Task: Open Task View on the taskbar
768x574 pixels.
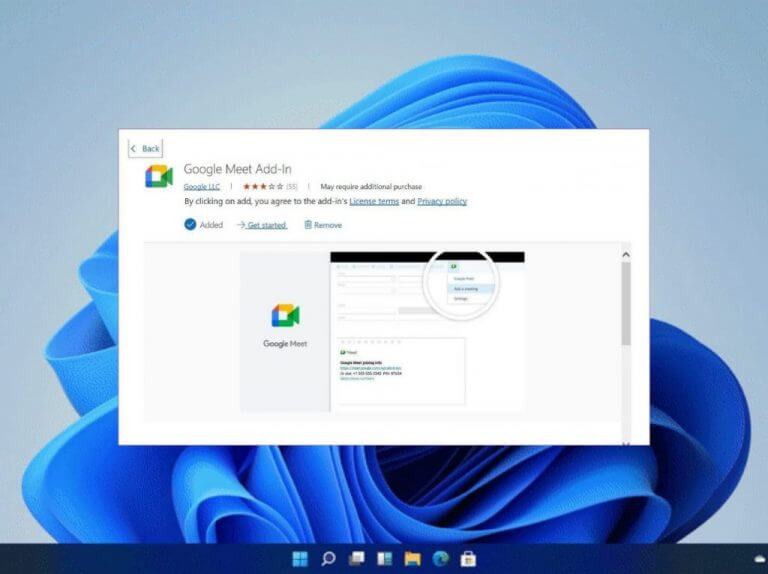Action: [356, 558]
